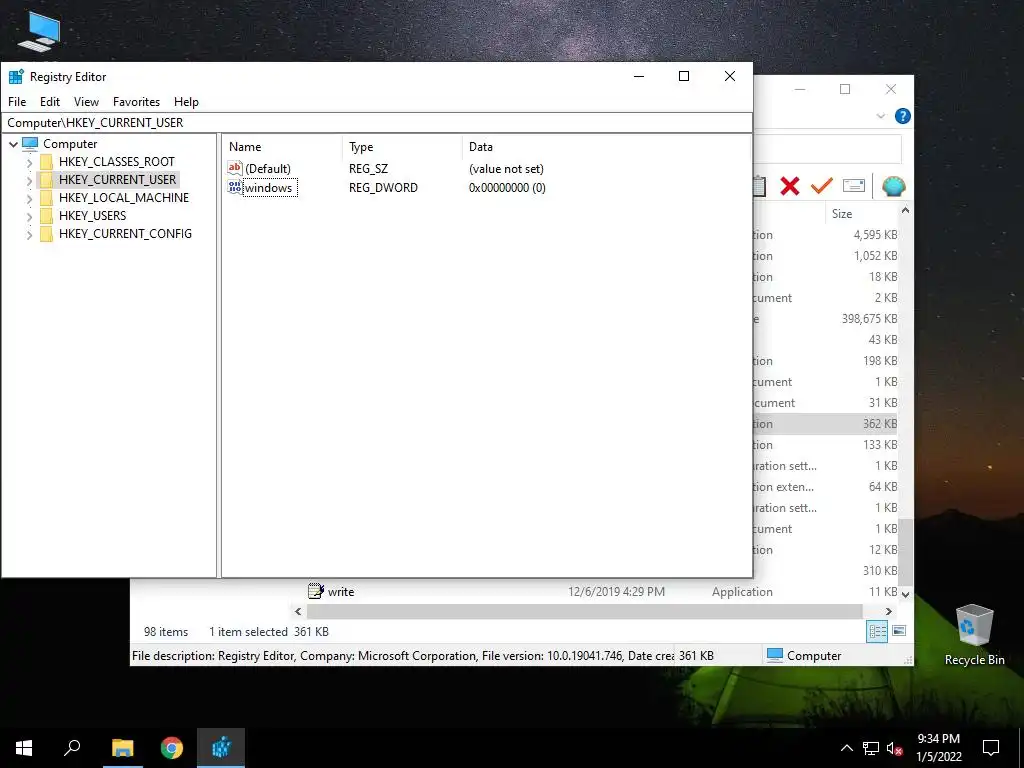Viewport: 1024px width, 768px height.
Task: Click the Computer root icon in registry tree
Action: [x=30, y=144]
